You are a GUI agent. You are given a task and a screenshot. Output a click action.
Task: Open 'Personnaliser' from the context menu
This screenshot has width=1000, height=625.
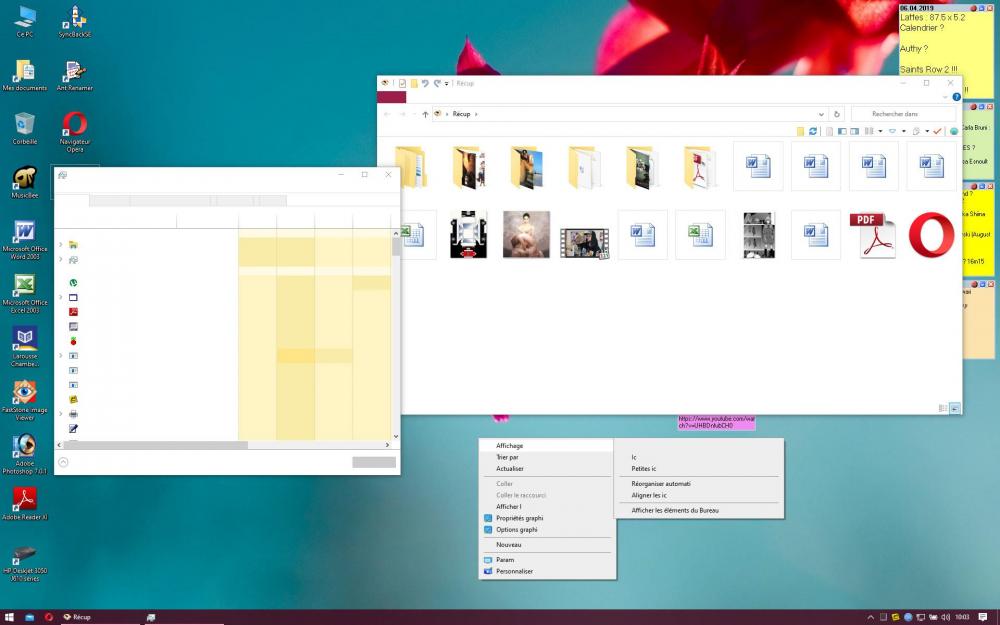pos(515,571)
